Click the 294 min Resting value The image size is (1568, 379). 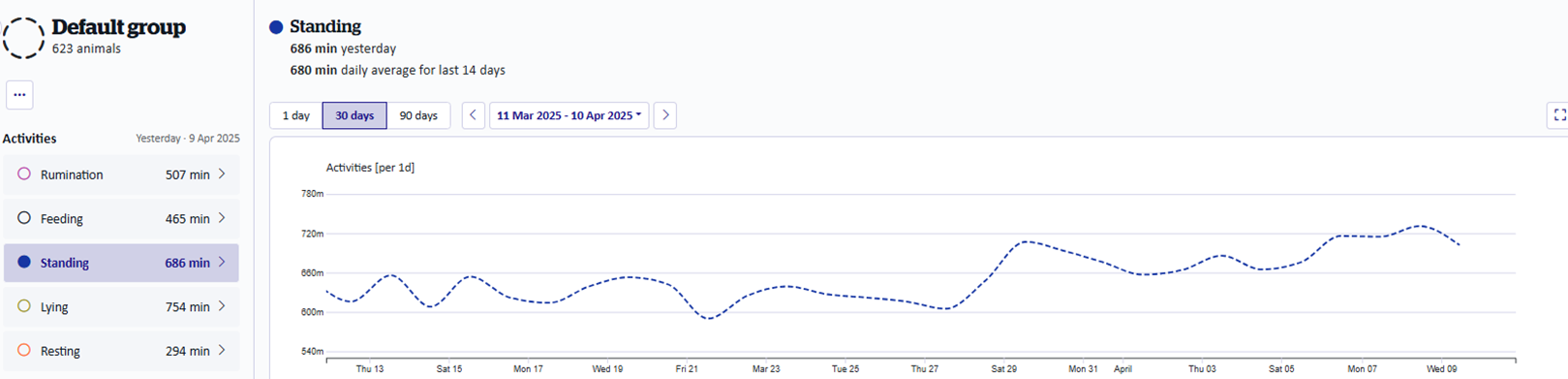point(187,351)
